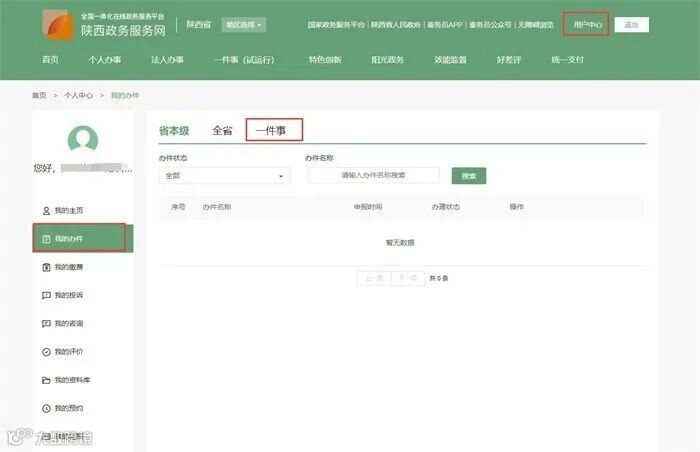Image resolution: width=700 pixels, height=452 pixels.
Task: Click the folder icon beside 我的资料库
Action: pyautogui.click(x=46, y=380)
